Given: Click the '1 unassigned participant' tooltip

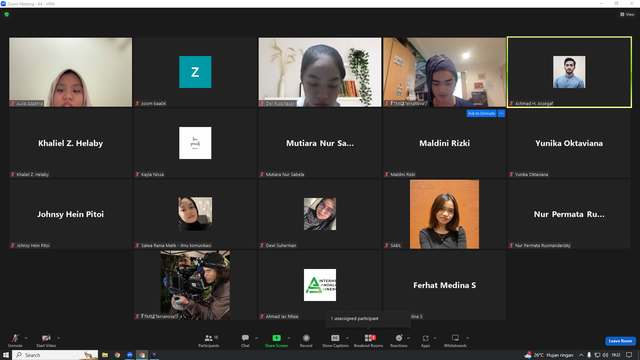Looking at the screenshot, I should [x=368, y=319].
